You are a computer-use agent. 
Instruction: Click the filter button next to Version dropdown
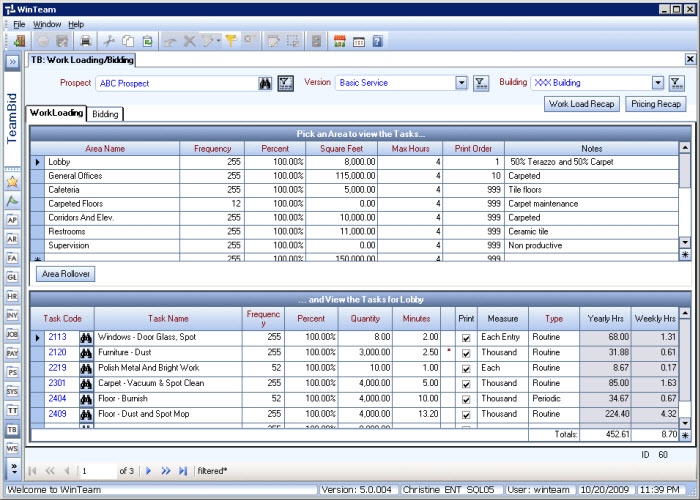[481, 83]
